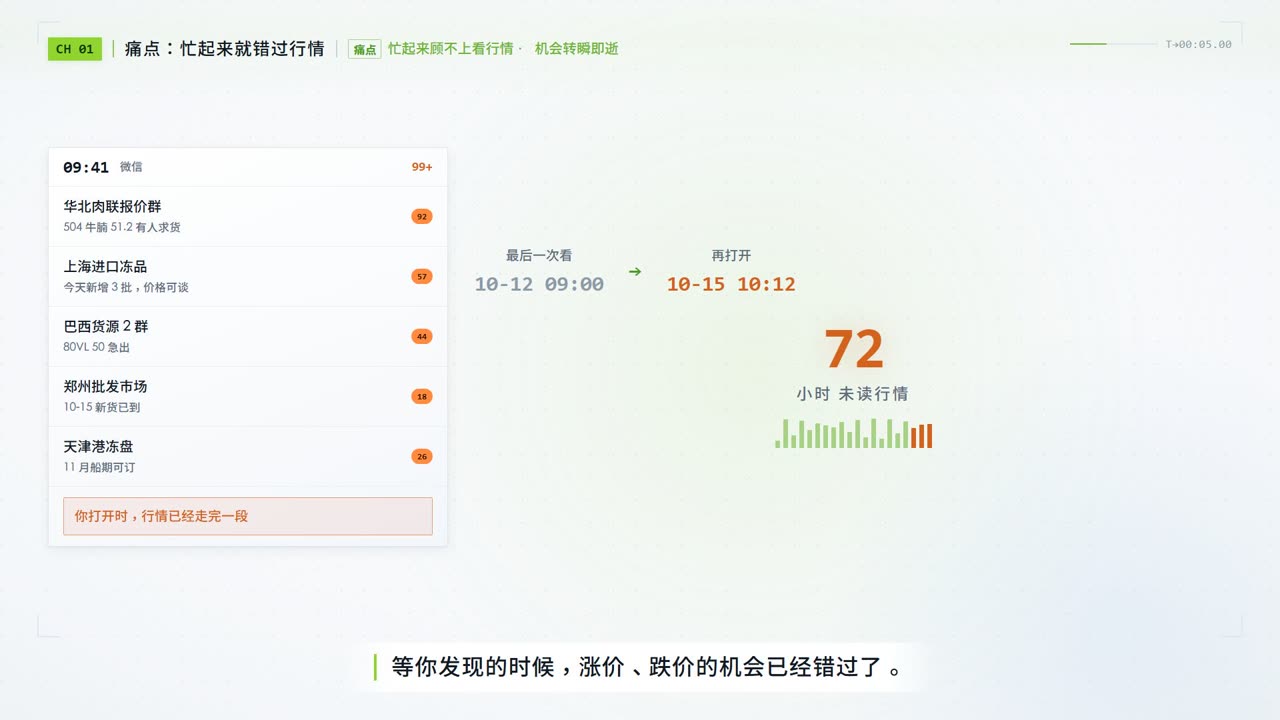Click the text "机会转瞬即逝"
Viewport: 1280px width, 720px height.
577,49
